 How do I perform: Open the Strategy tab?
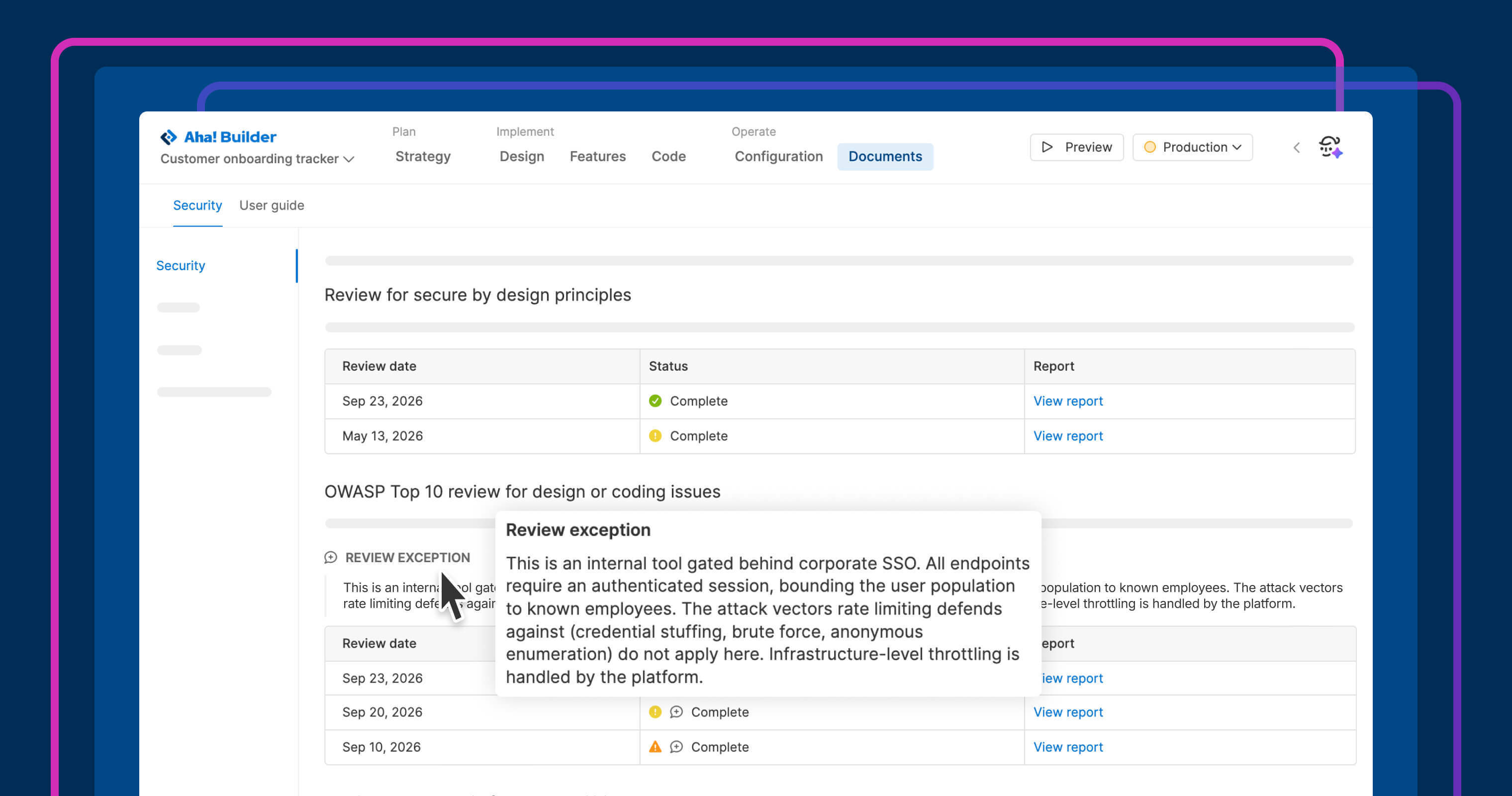423,156
